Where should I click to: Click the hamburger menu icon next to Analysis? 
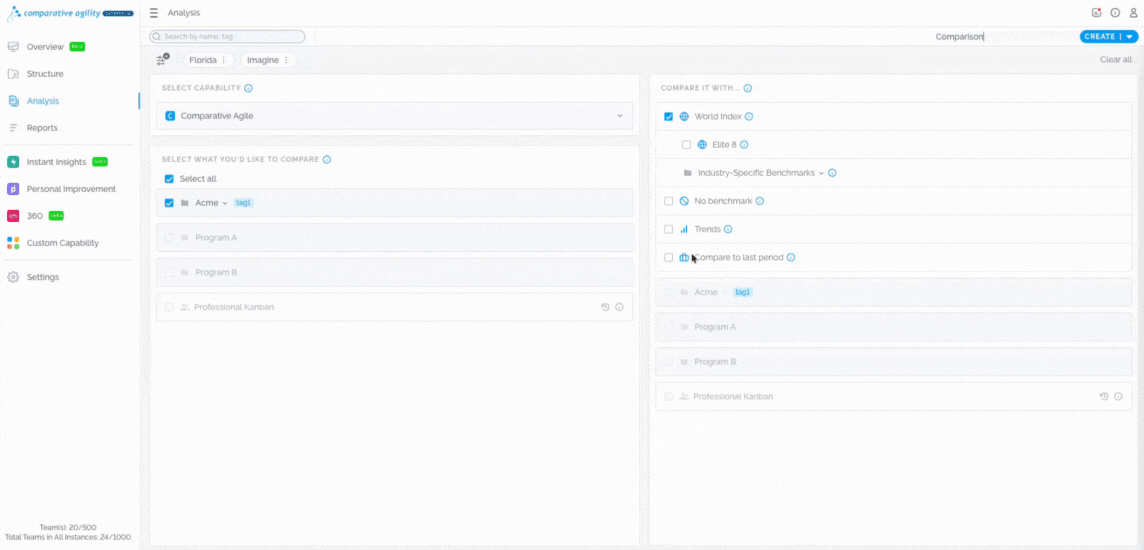click(154, 13)
